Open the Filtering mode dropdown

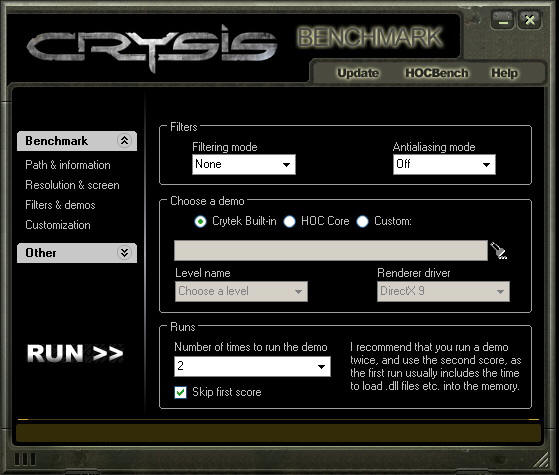click(x=244, y=164)
